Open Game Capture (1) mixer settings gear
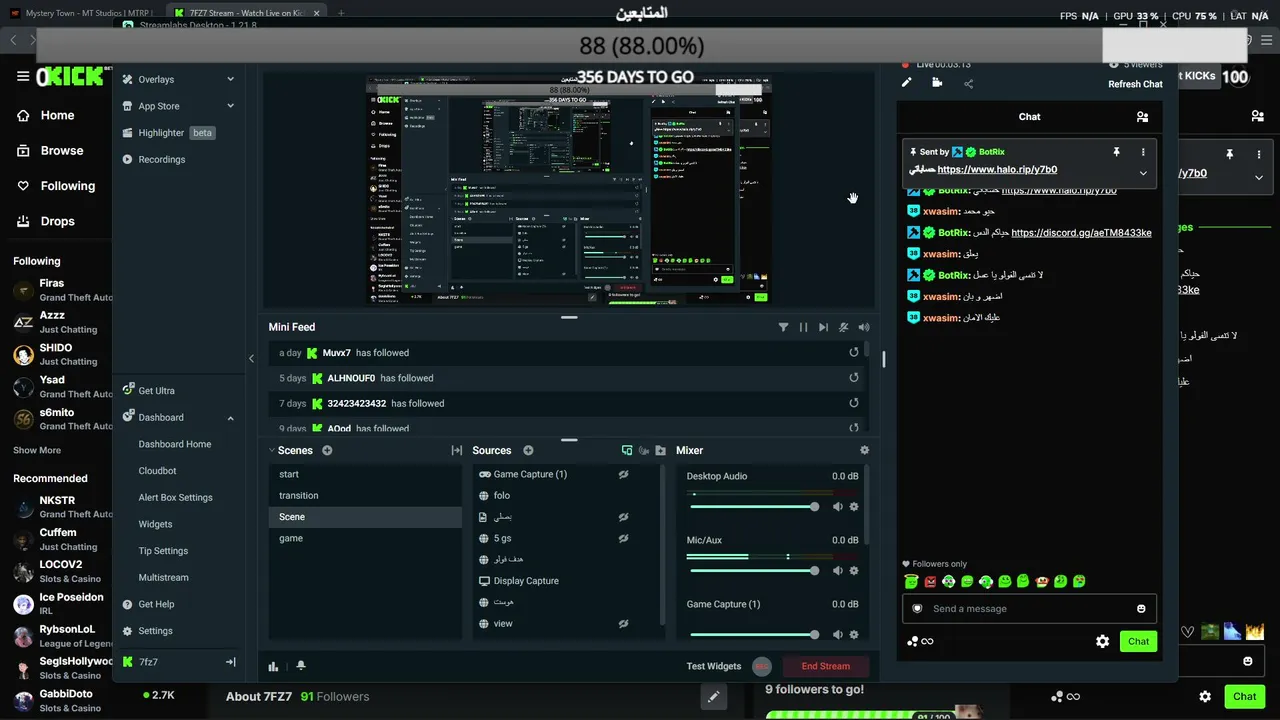The image size is (1280, 720). [854, 635]
